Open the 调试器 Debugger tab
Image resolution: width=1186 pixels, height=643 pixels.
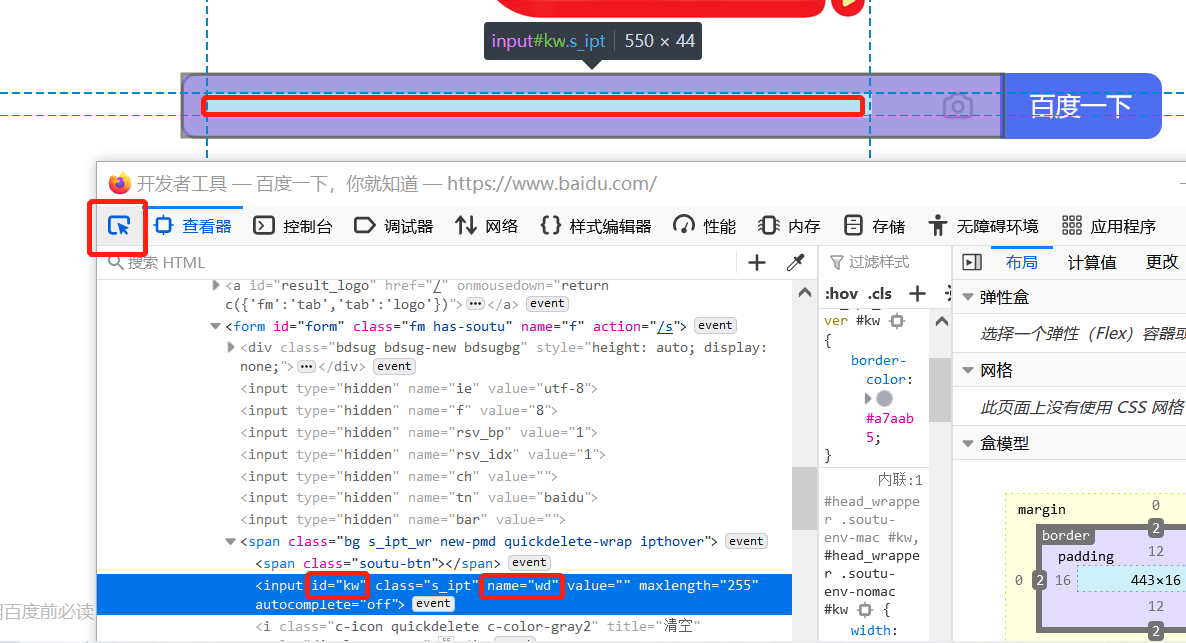click(394, 225)
